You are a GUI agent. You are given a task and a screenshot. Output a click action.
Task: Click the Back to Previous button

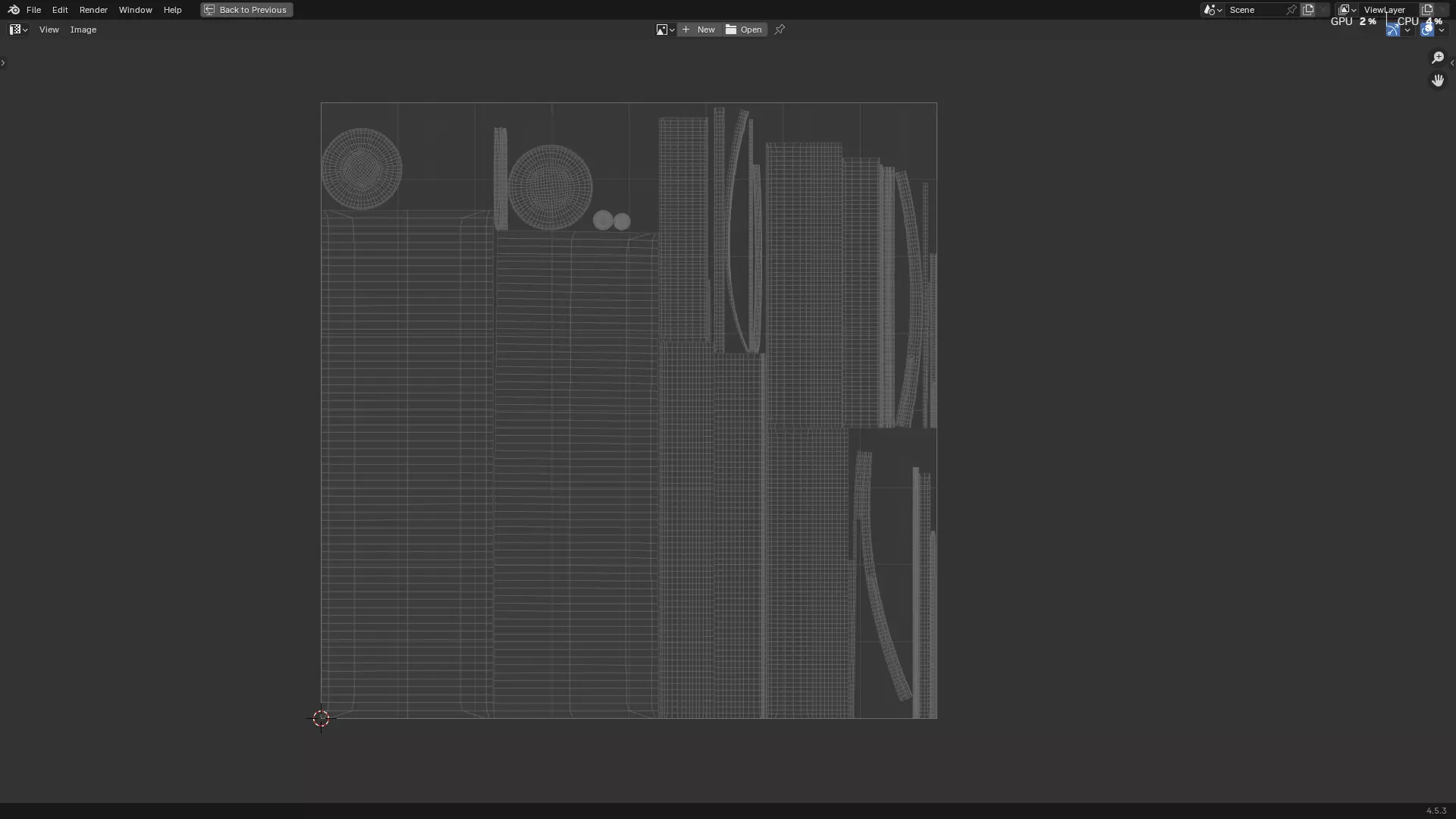coord(246,10)
